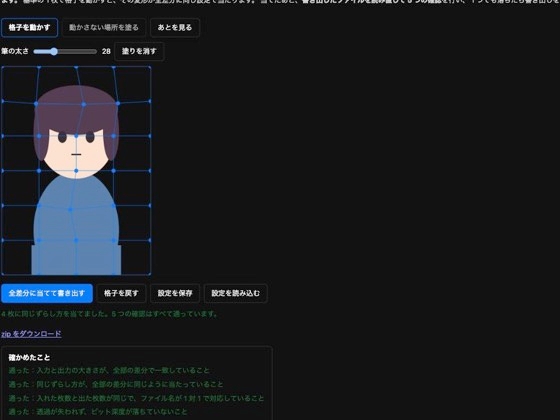Screen dimensions: 560x420
Task: Click check line about ファイル名が1対1
Action: (x=136, y=398)
